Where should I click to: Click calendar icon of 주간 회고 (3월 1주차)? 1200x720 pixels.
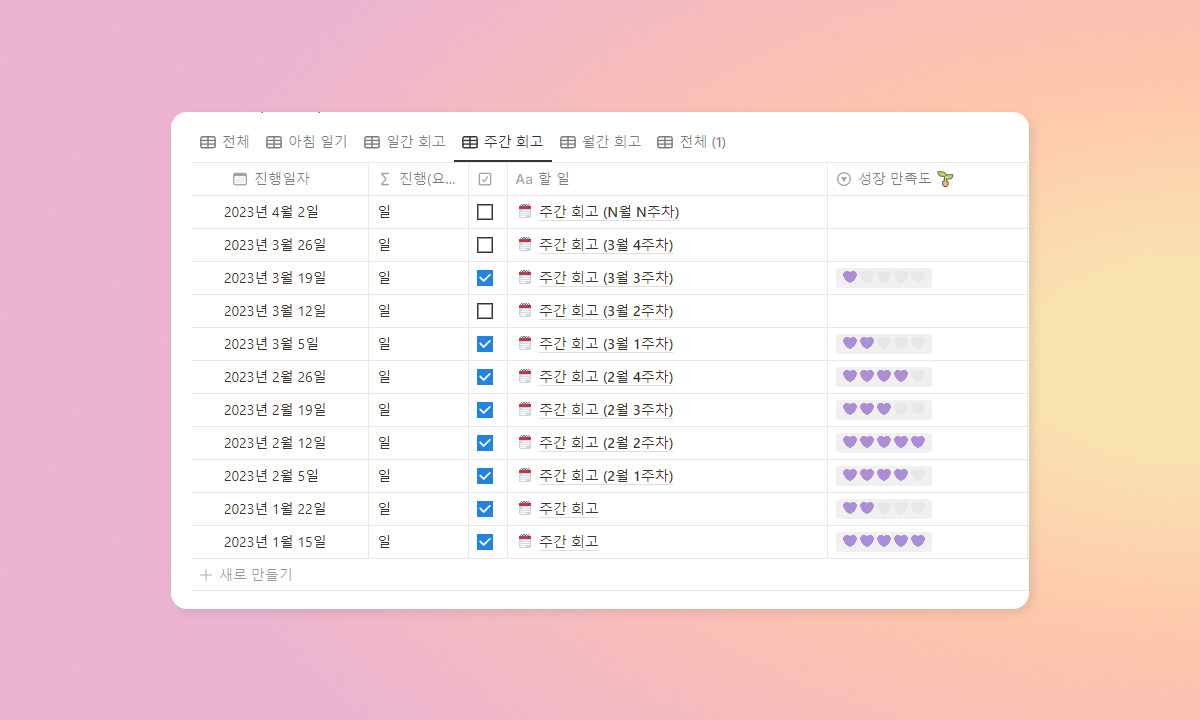click(525, 343)
